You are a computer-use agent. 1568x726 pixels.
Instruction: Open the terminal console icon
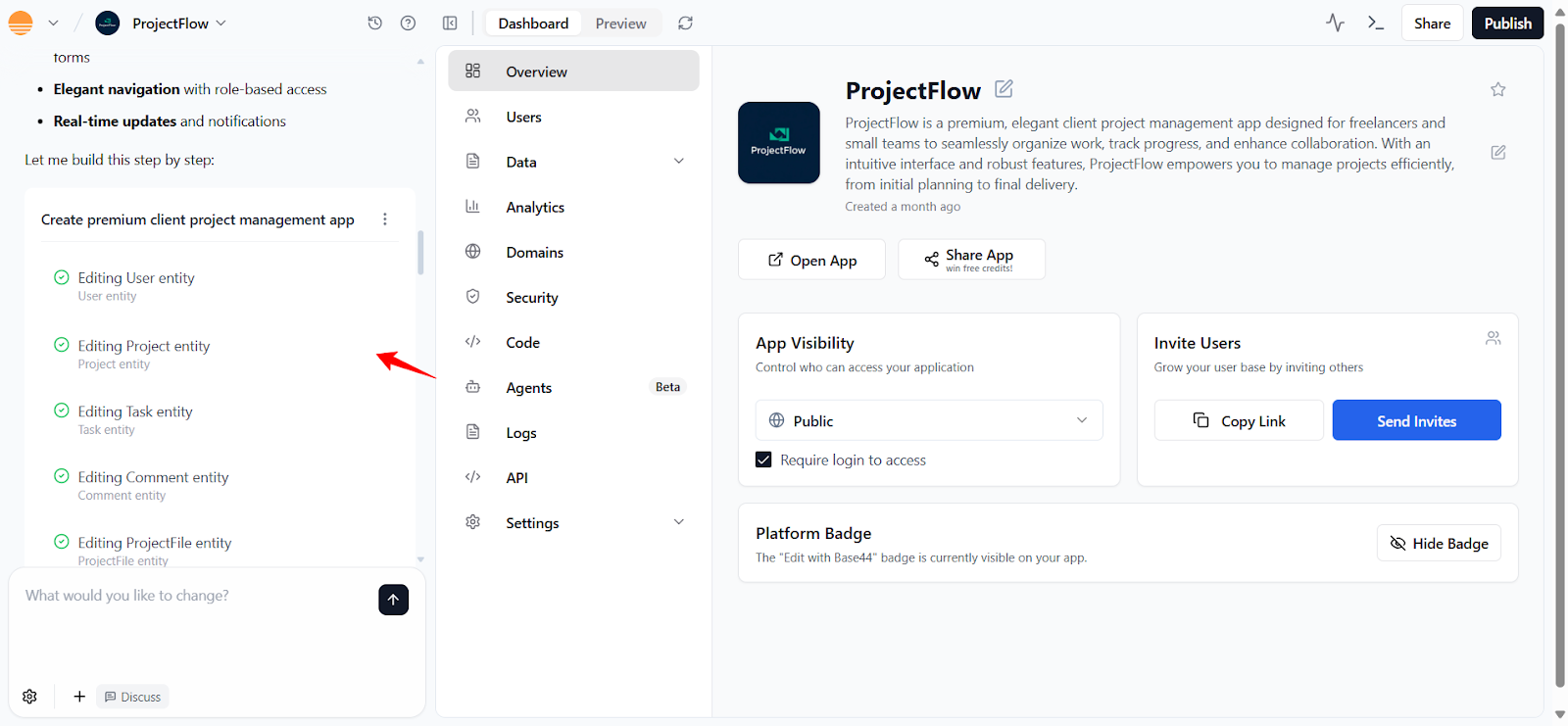1376,23
